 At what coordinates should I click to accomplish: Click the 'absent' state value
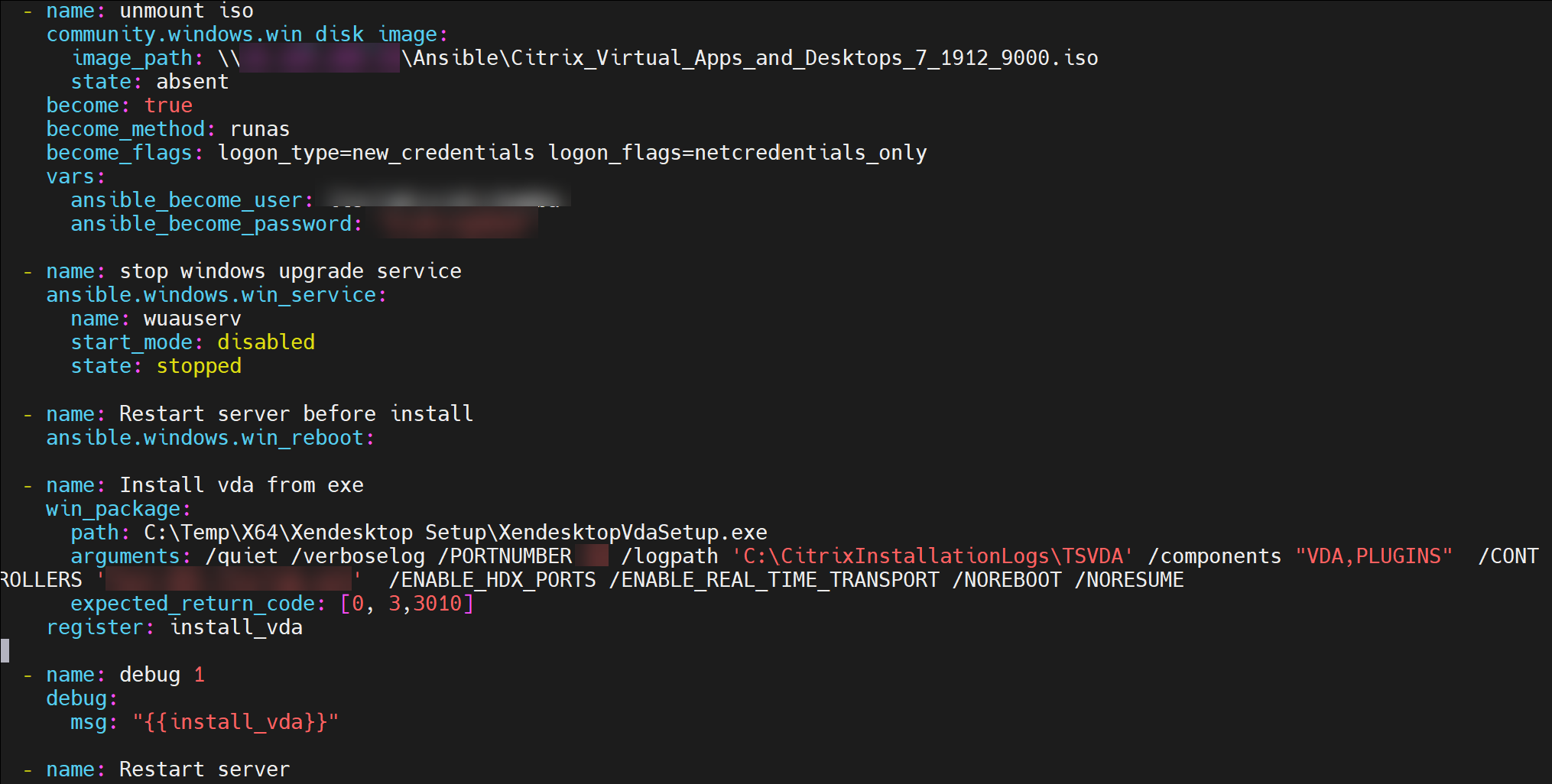[x=192, y=82]
